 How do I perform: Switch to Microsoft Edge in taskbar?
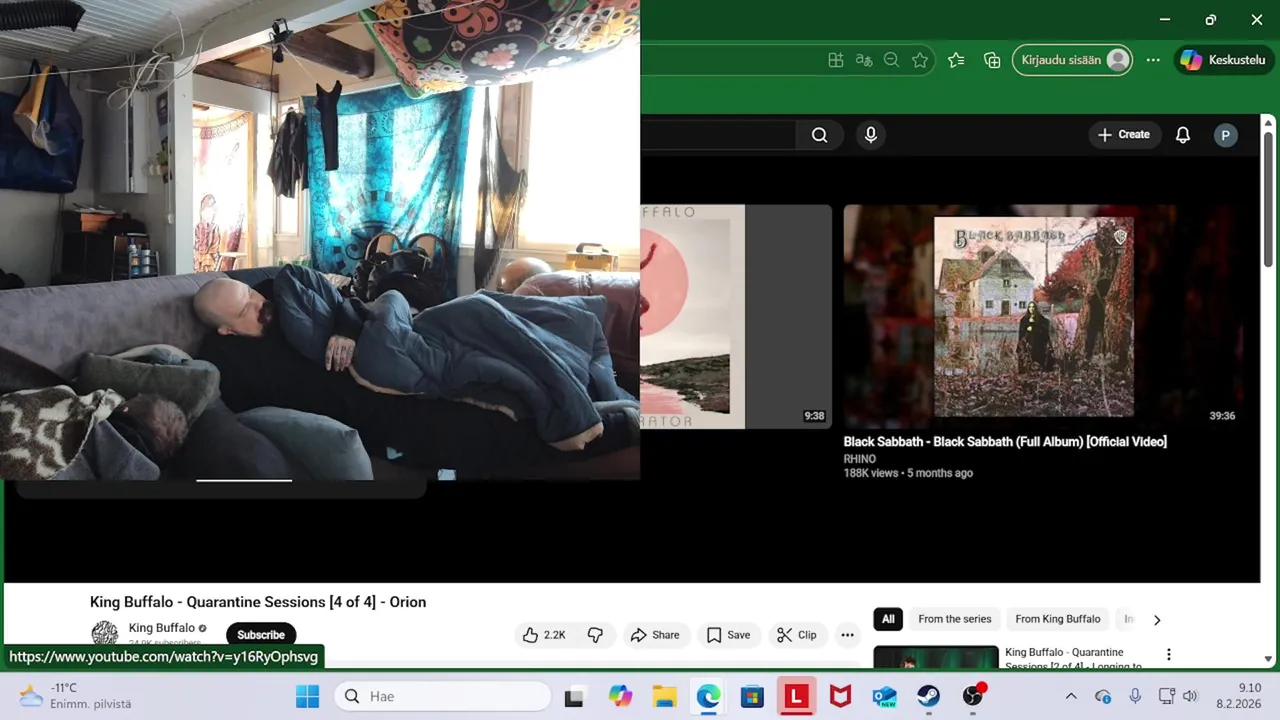tap(708, 697)
